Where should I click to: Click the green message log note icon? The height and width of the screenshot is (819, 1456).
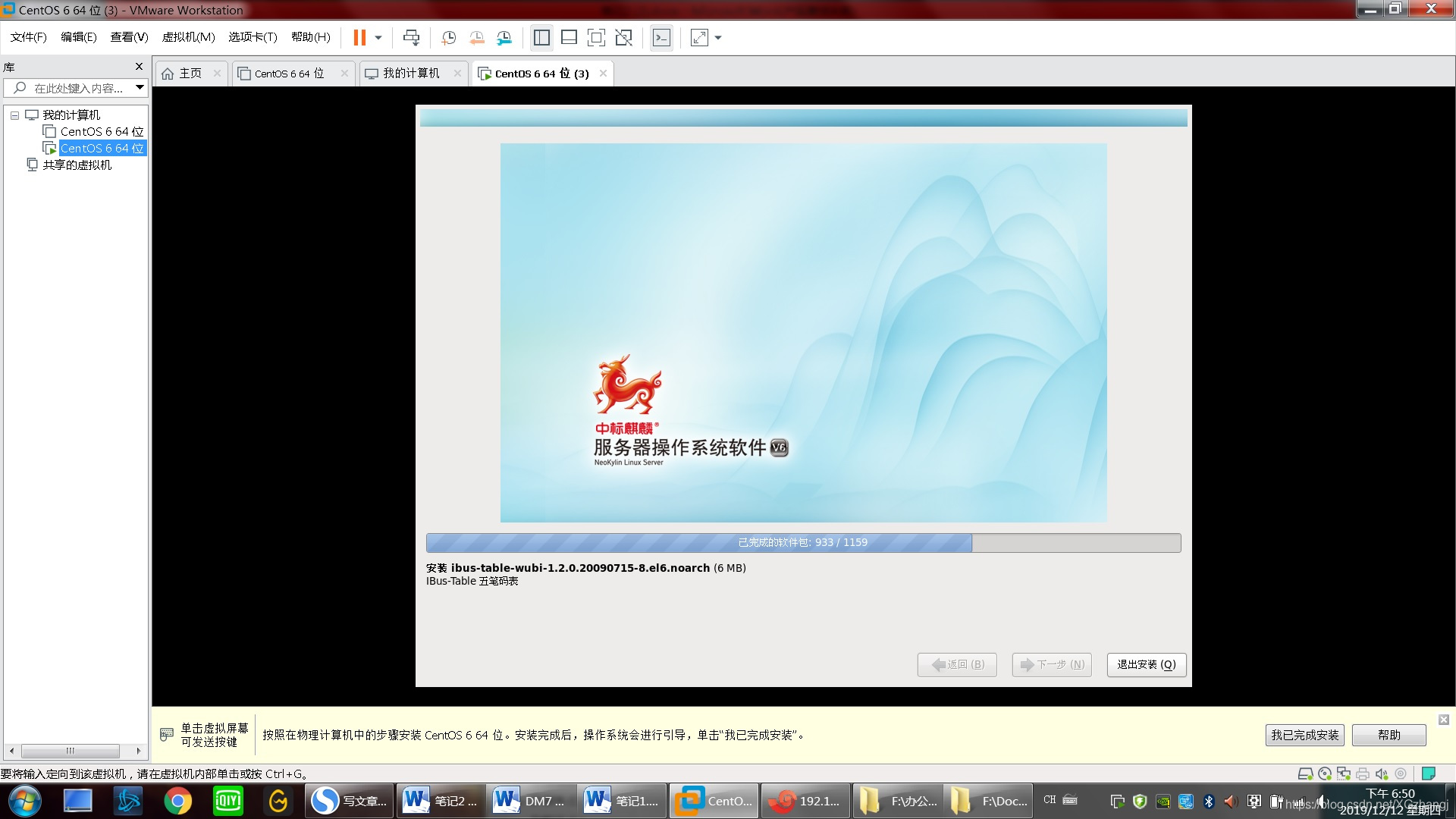(1429, 773)
